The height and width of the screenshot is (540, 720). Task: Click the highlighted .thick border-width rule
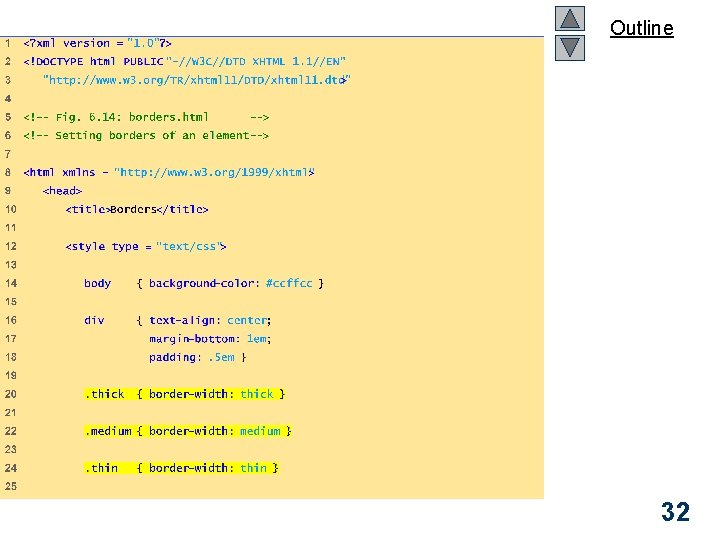pyautogui.click(x=185, y=394)
